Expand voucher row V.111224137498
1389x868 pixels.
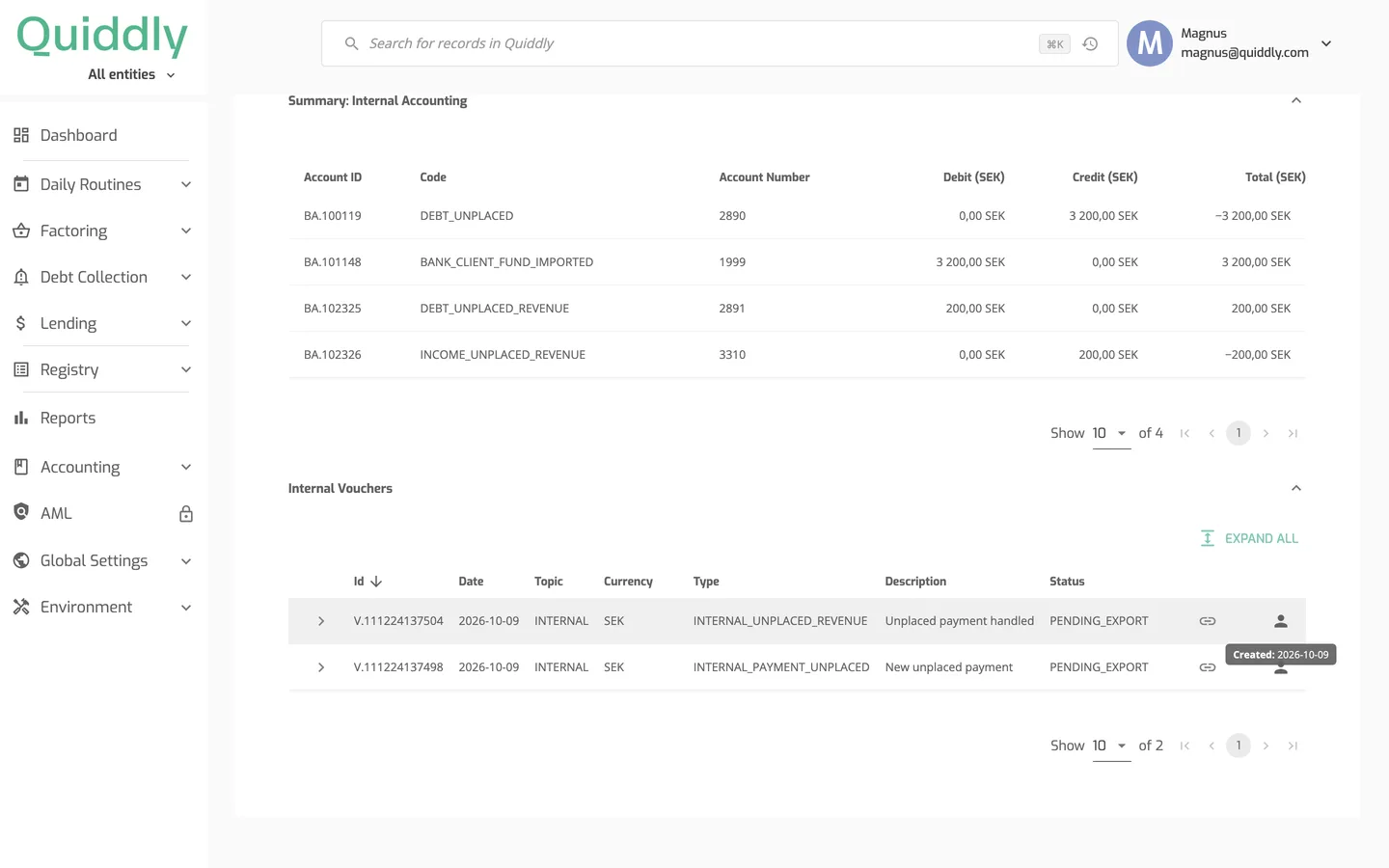[321, 667]
